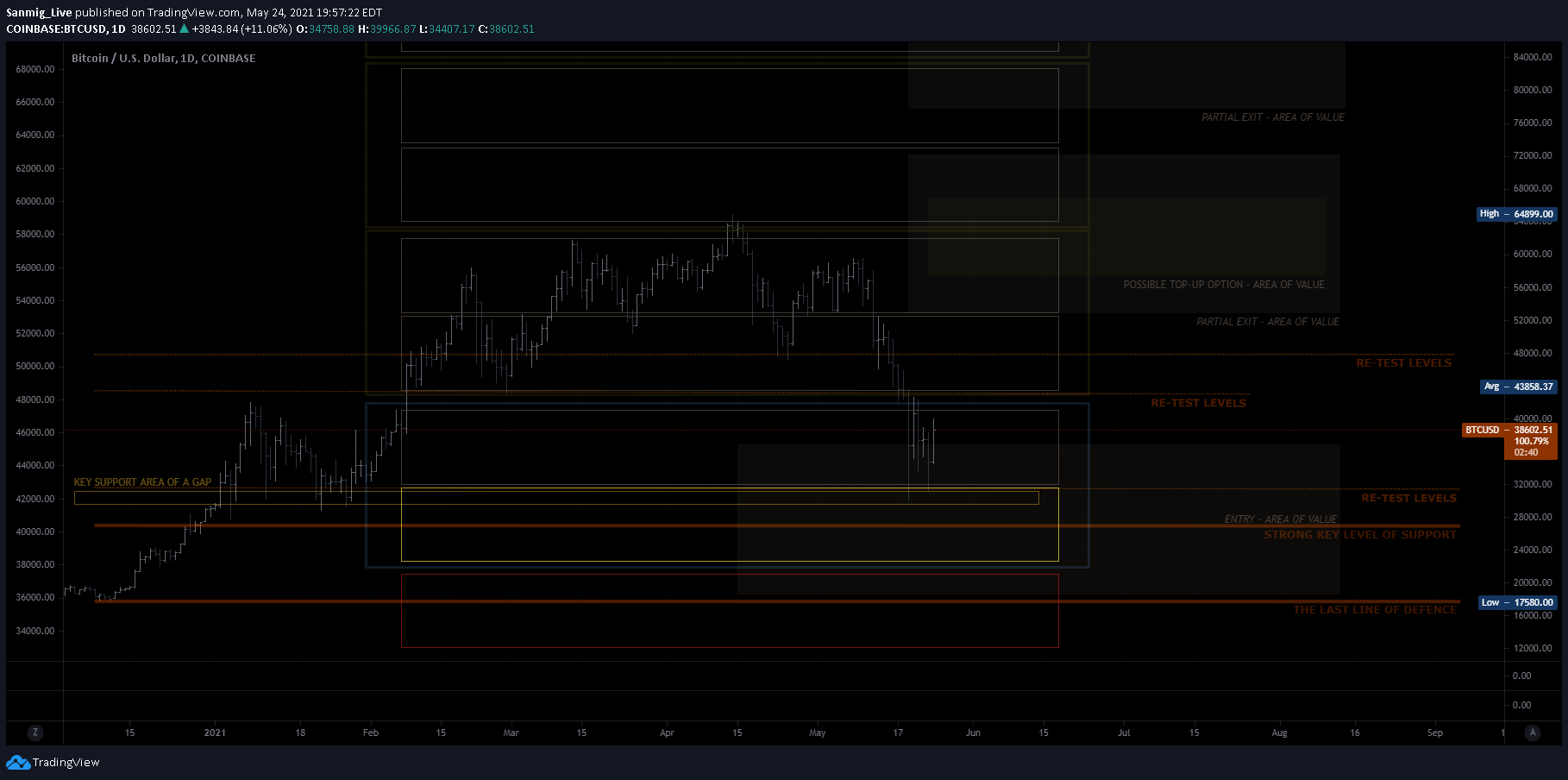Select KEY SUPPORT AREA OF A GAP label
This screenshot has width=1568, height=780.
coord(142,482)
